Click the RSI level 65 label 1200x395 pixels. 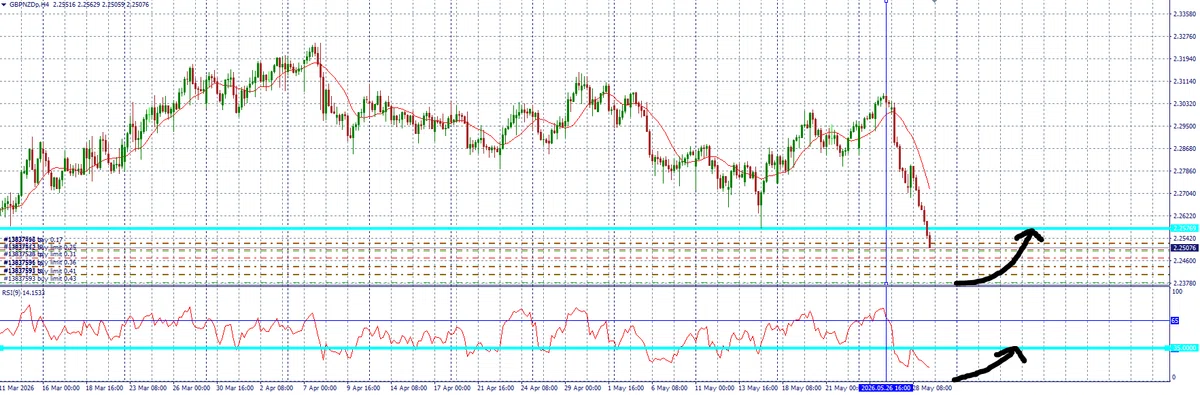[1175, 321]
